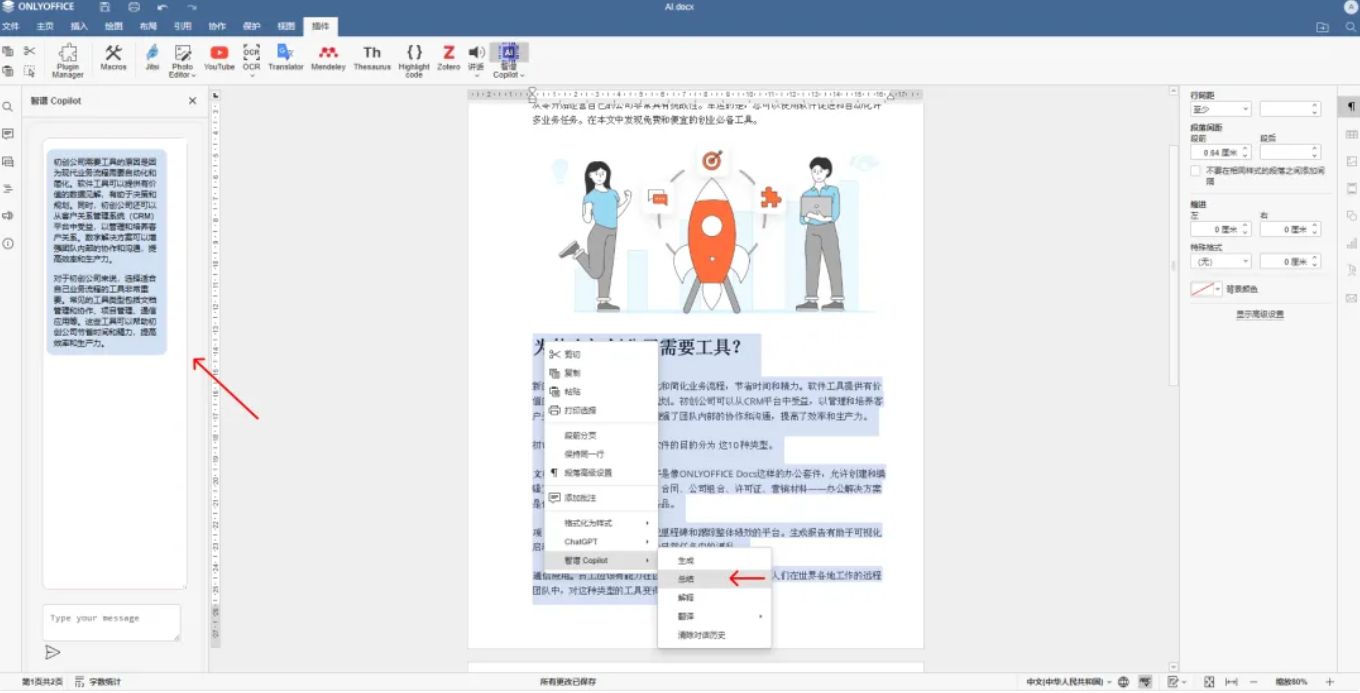
Task: Choose 清除对话历史 in the Copilot submenu
Action: click(714, 635)
